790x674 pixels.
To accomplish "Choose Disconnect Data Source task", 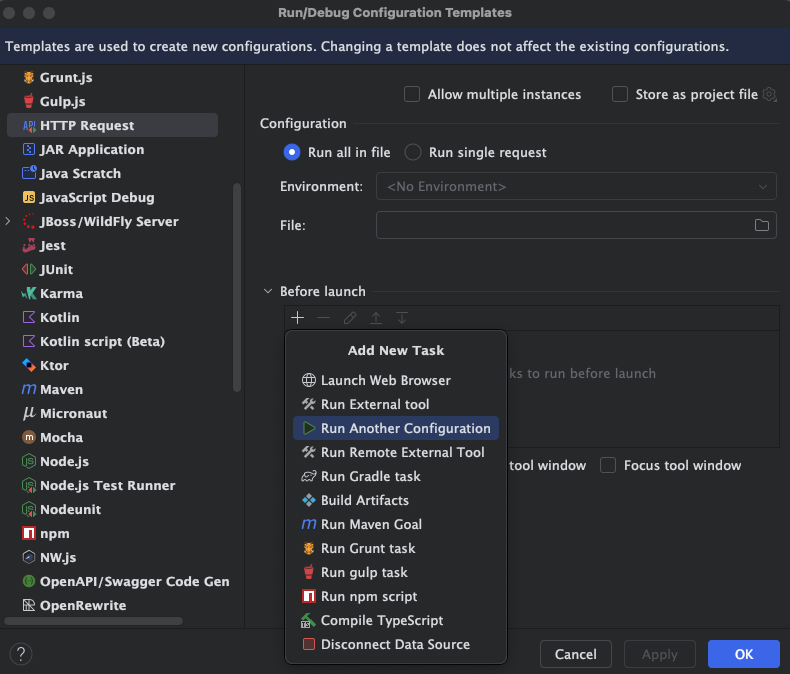I will click(x=396, y=644).
